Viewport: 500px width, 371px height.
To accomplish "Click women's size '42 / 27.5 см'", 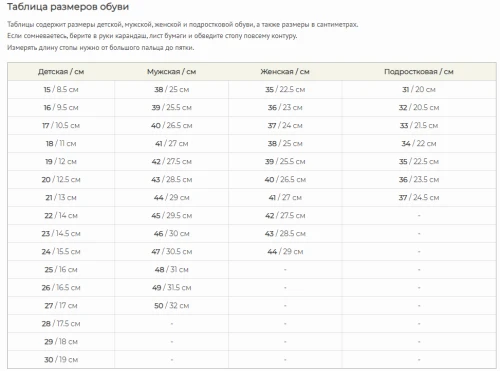I will 285,216.
